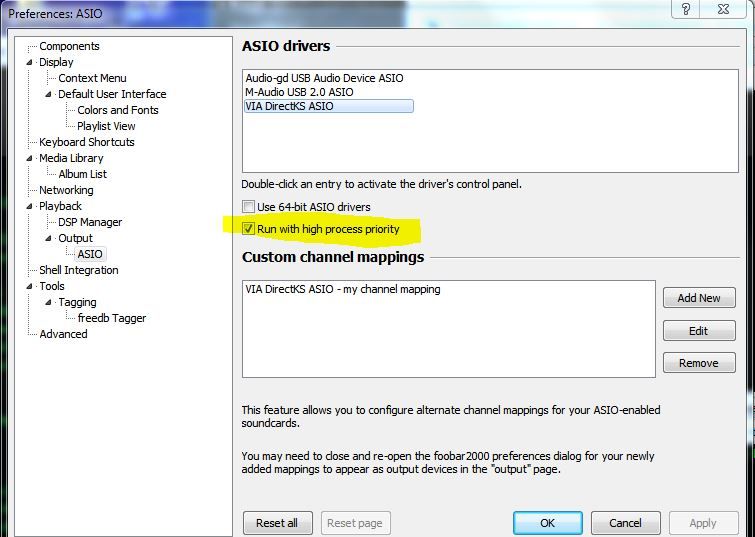Image resolution: width=755 pixels, height=537 pixels.
Task: Go to Playlist View settings
Action: [106, 126]
